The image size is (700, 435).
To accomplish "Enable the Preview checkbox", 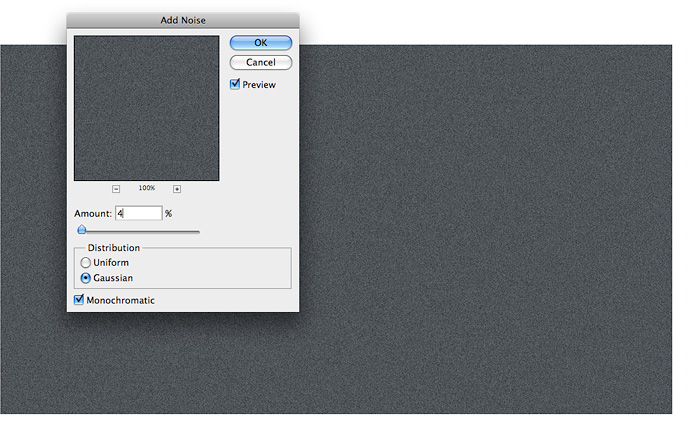I will (235, 85).
